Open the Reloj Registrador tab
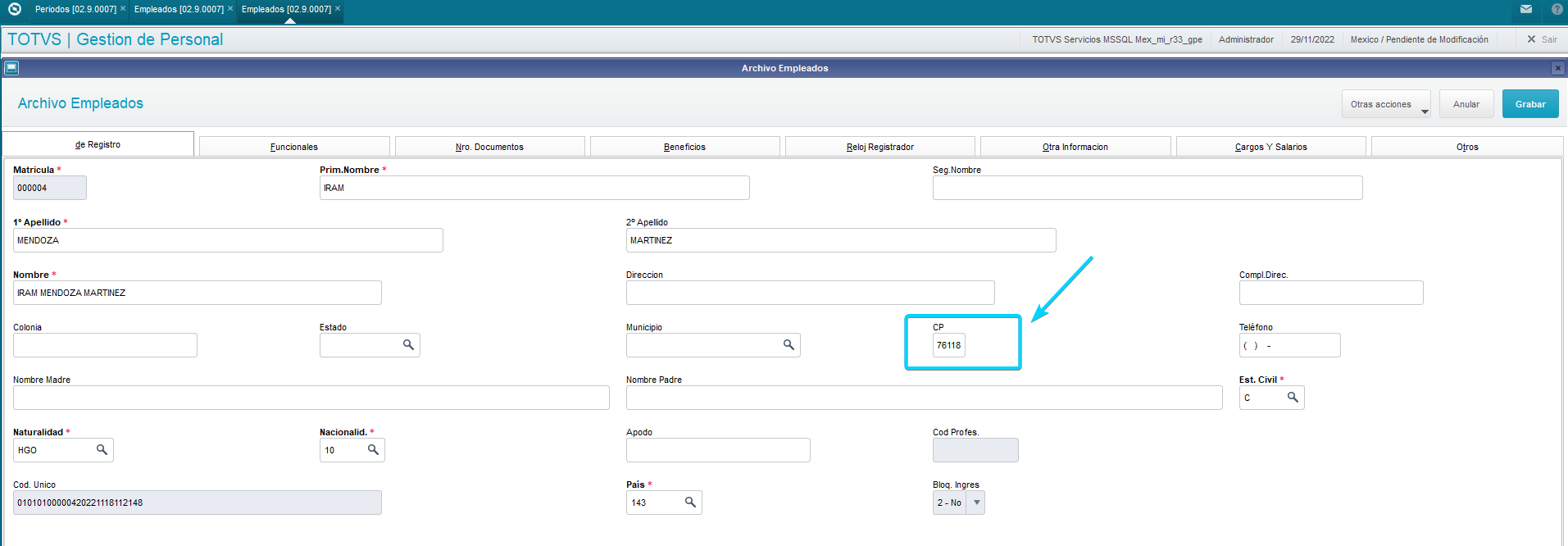 pos(880,147)
